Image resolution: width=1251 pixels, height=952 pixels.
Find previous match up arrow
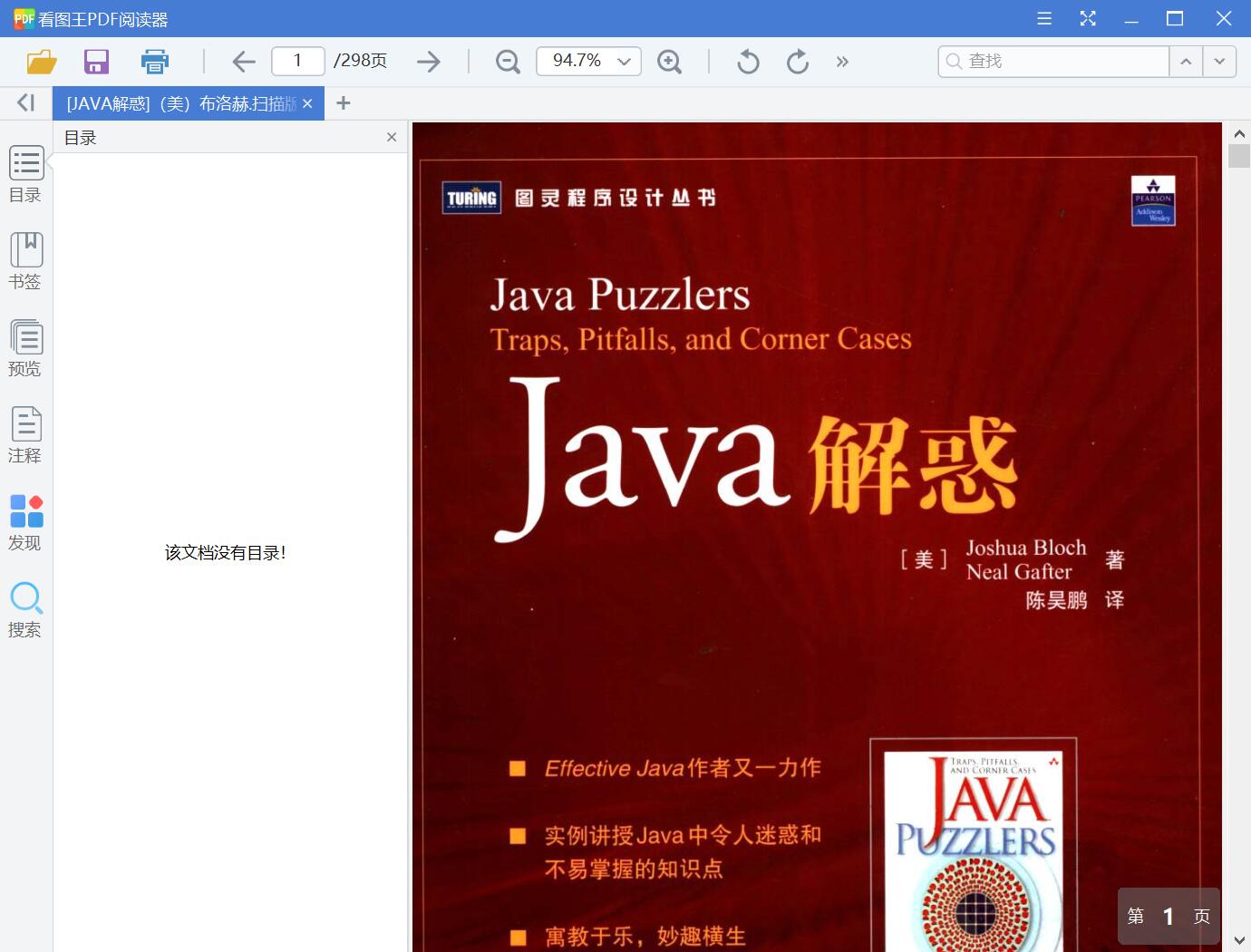point(1186,61)
